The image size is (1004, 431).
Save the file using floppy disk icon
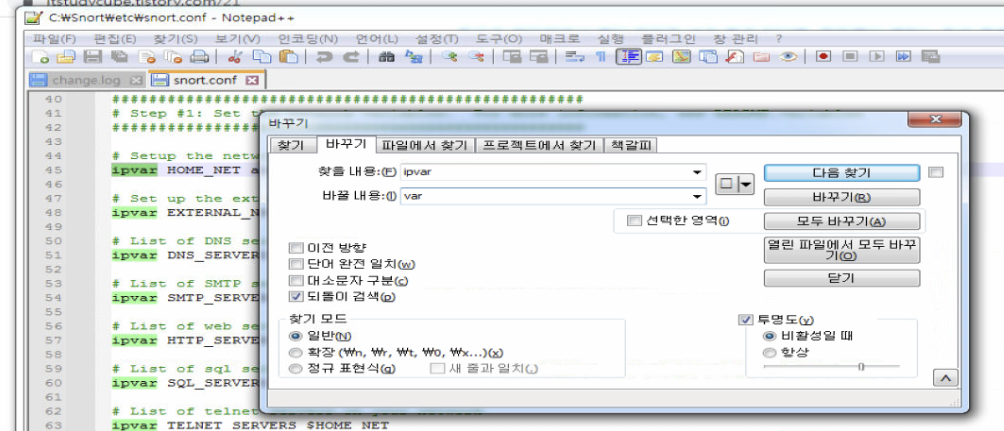[93, 57]
